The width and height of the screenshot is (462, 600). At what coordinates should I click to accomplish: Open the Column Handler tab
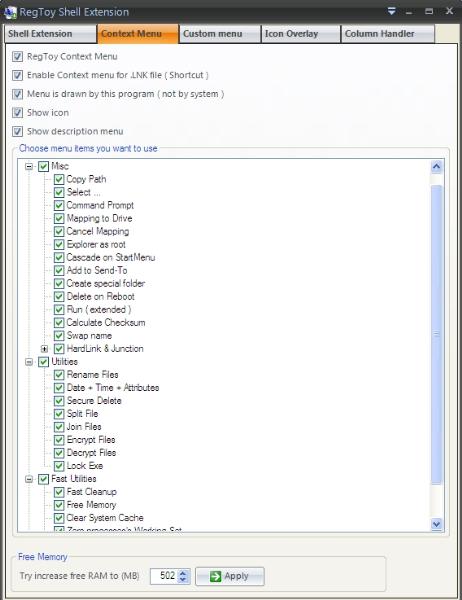[x=387, y=34]
